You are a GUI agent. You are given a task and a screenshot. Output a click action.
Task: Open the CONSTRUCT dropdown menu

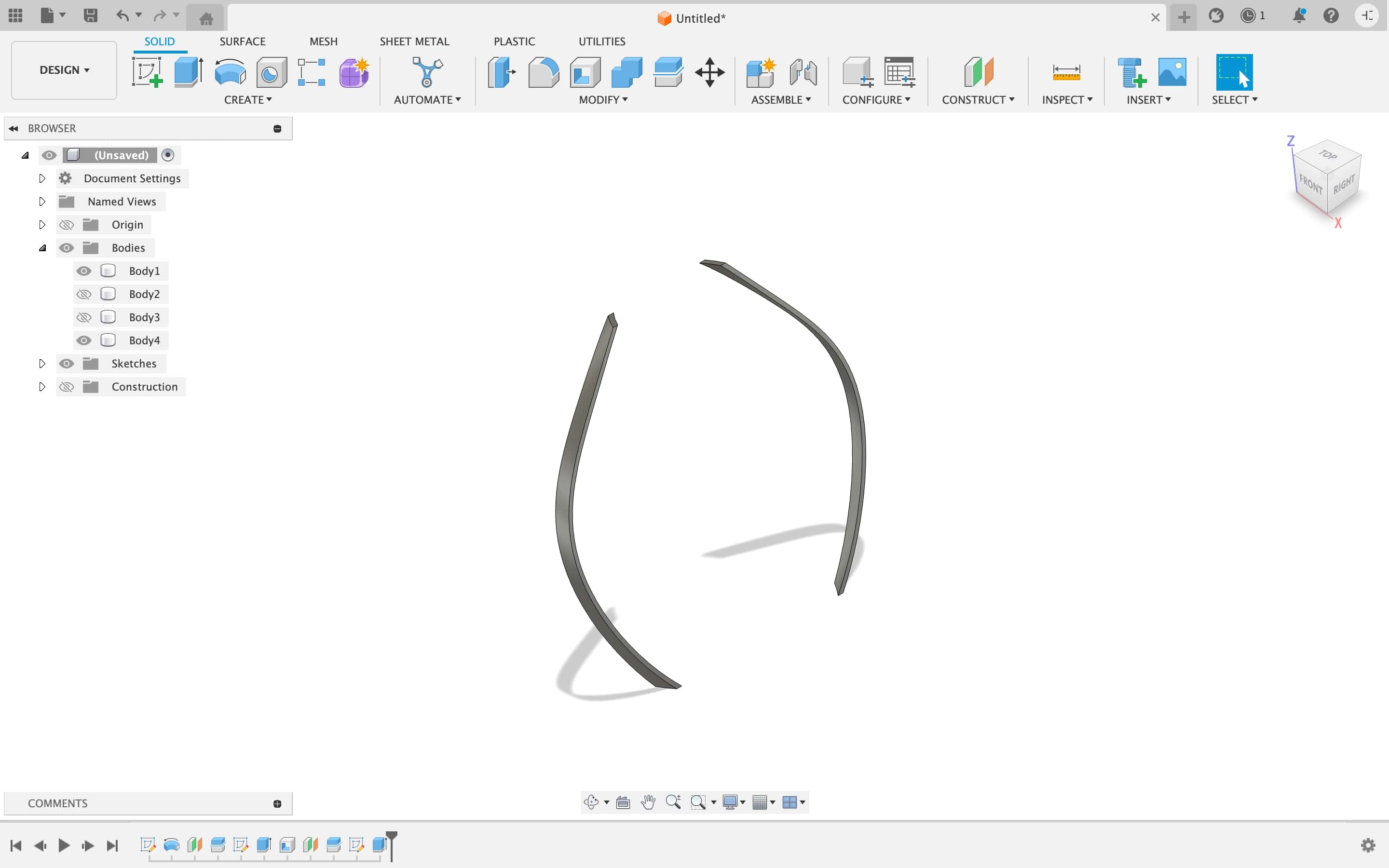pos(978,100)
